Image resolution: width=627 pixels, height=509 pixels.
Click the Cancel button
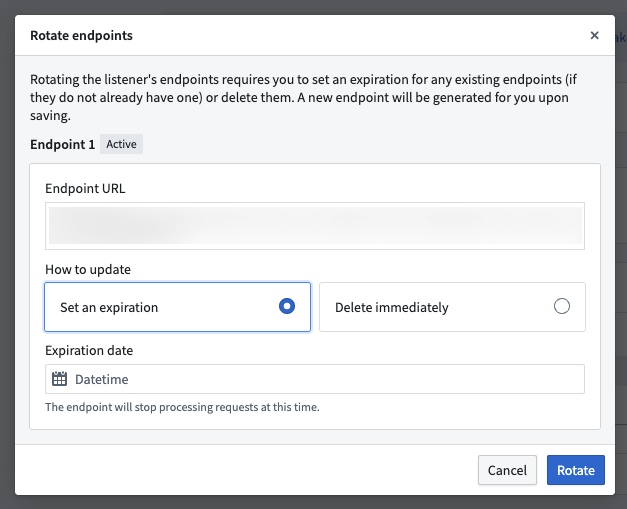coord(507,470)
